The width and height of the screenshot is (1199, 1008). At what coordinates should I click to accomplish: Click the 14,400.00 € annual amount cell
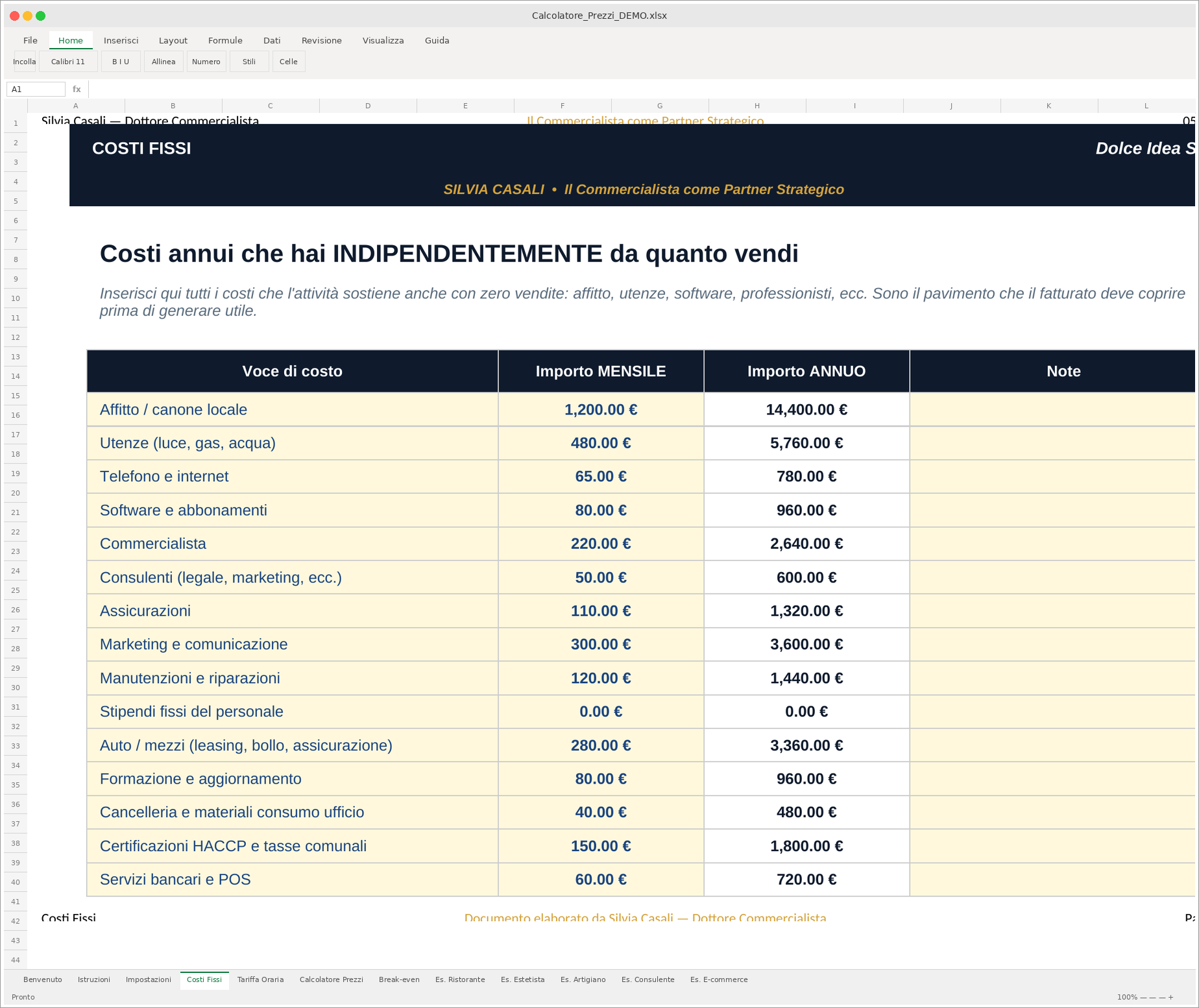pyautogui.click(x=806, y=409)
